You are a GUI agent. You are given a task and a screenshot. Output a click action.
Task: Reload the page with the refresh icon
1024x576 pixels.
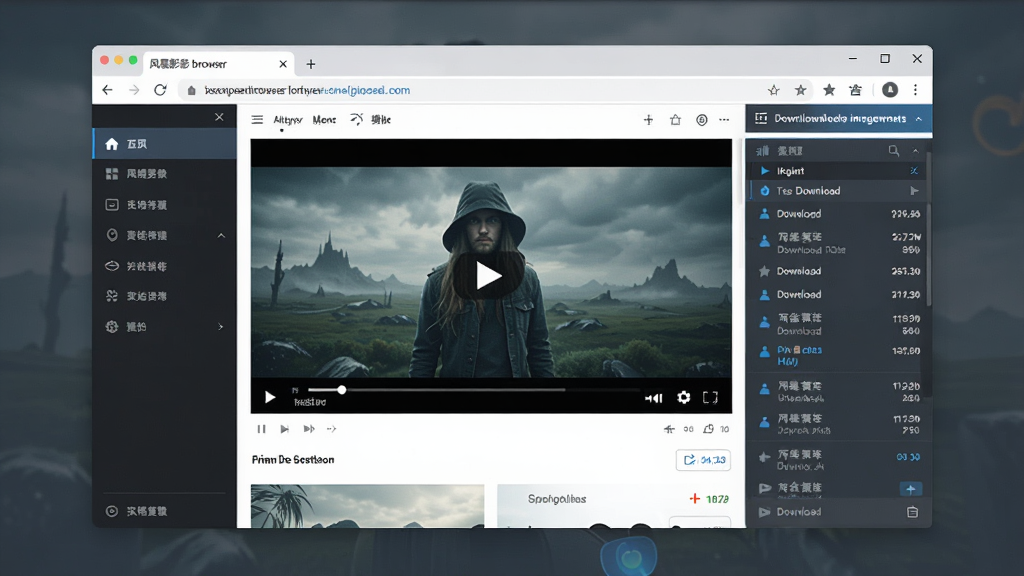click(x=160, y=90)
